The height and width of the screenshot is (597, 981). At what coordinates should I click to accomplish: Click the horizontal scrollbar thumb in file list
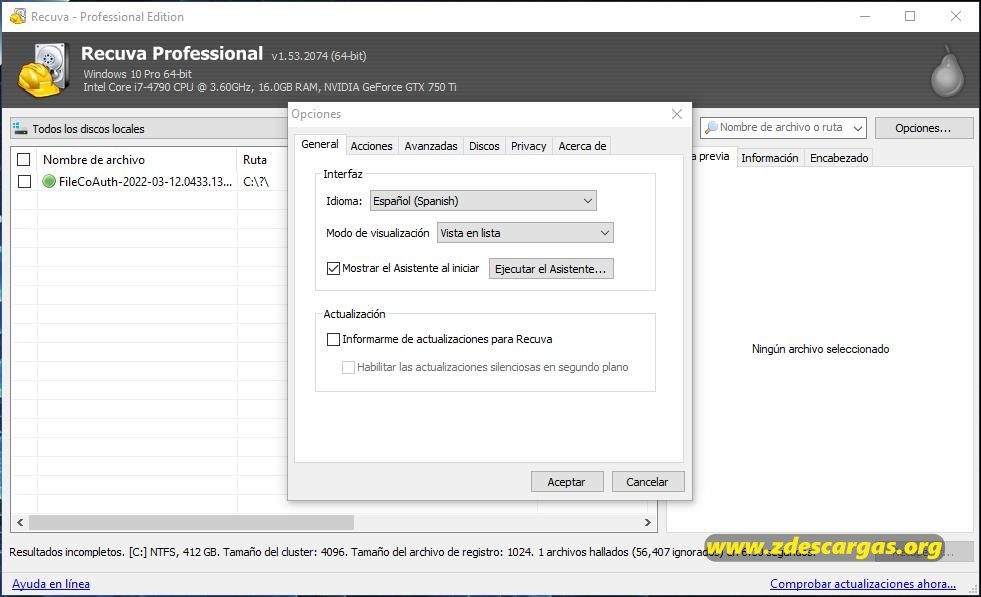click(191, 523)
